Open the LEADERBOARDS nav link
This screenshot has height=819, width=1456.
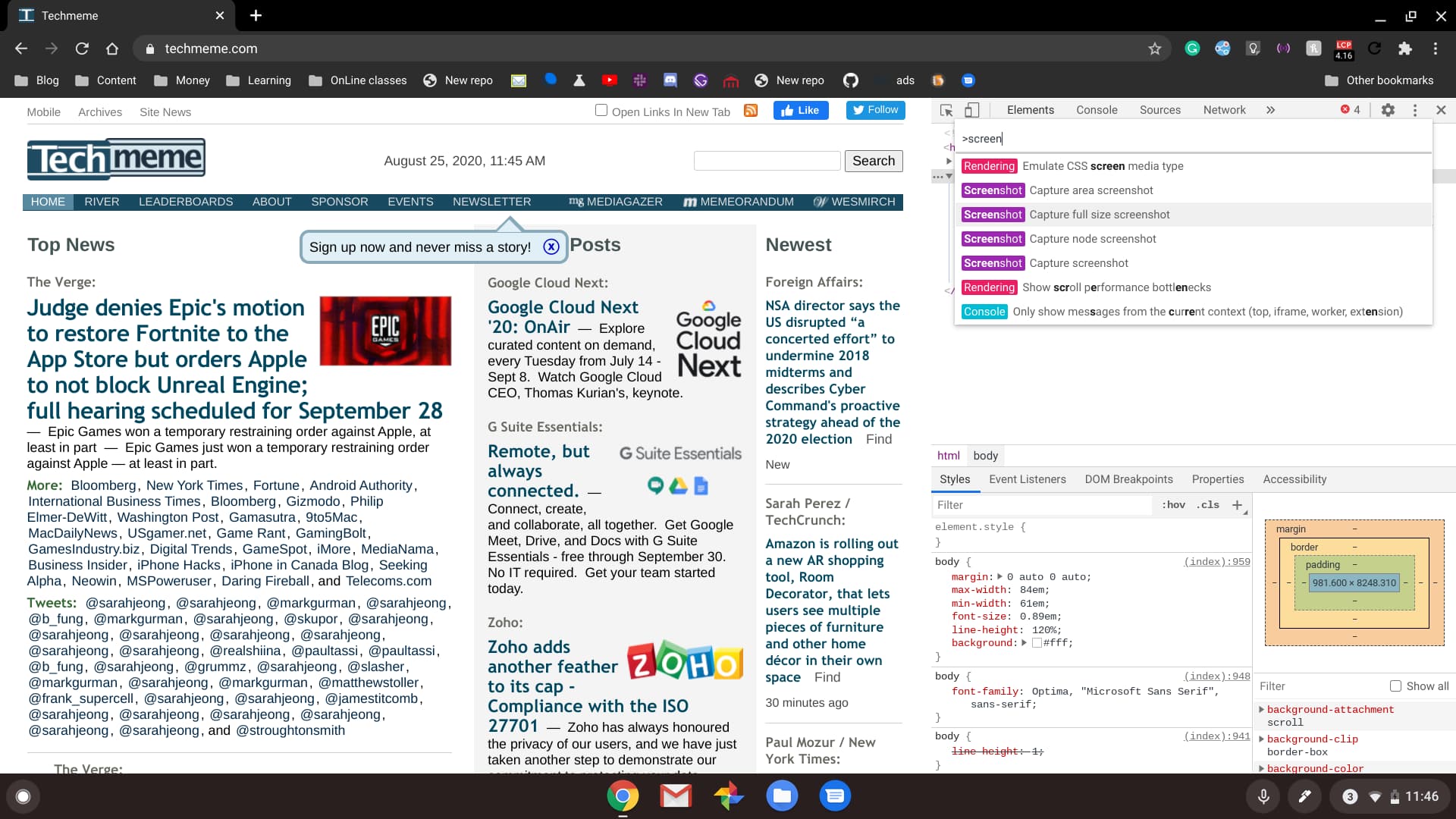(186, 202)
